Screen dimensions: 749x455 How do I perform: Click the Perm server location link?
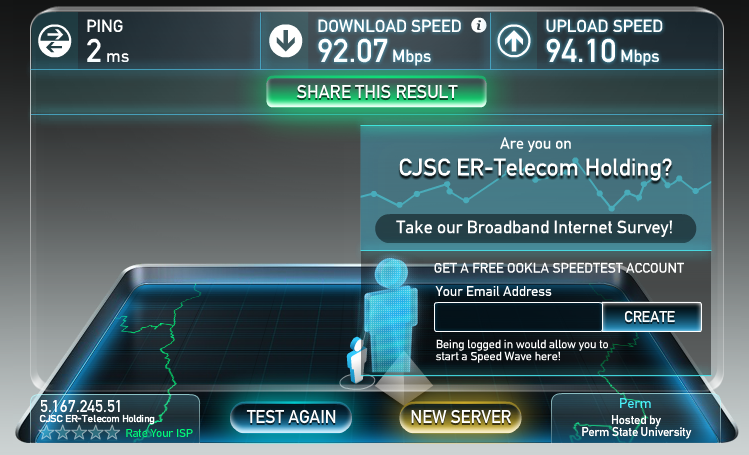click(x=635, y=403)
